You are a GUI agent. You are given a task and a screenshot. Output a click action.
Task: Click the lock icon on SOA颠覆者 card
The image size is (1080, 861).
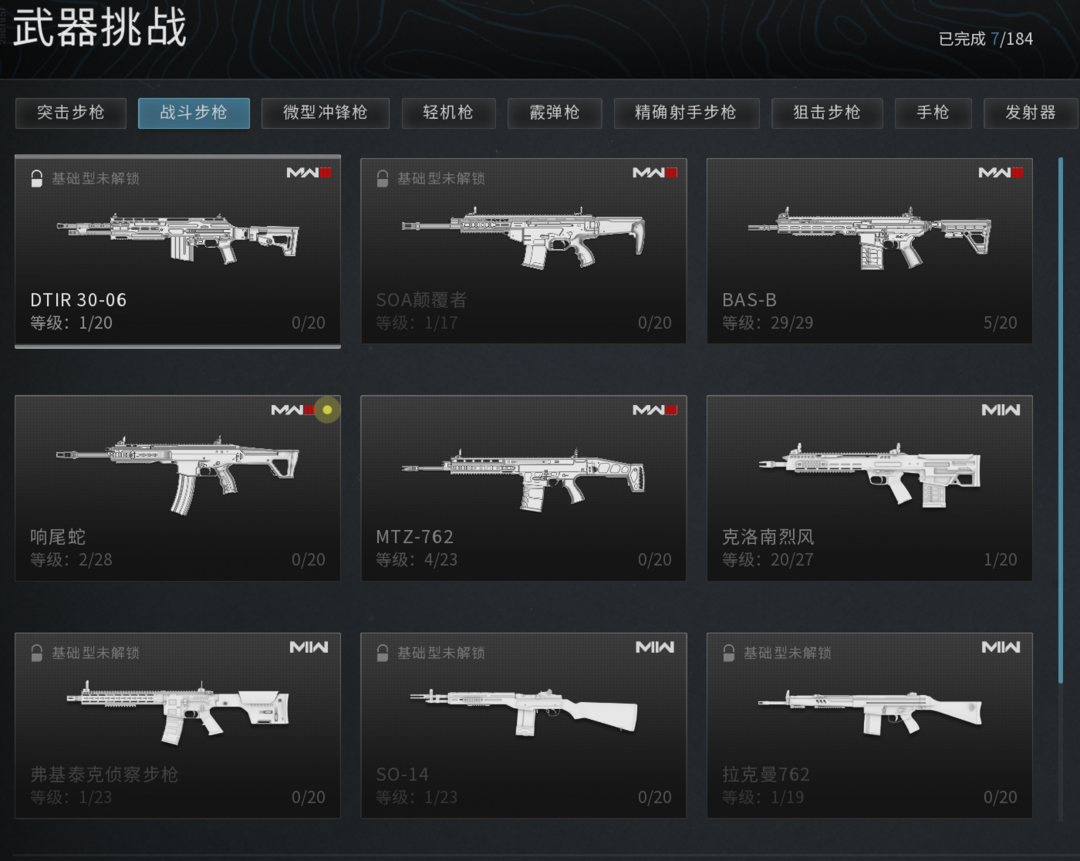pos(382,178)
